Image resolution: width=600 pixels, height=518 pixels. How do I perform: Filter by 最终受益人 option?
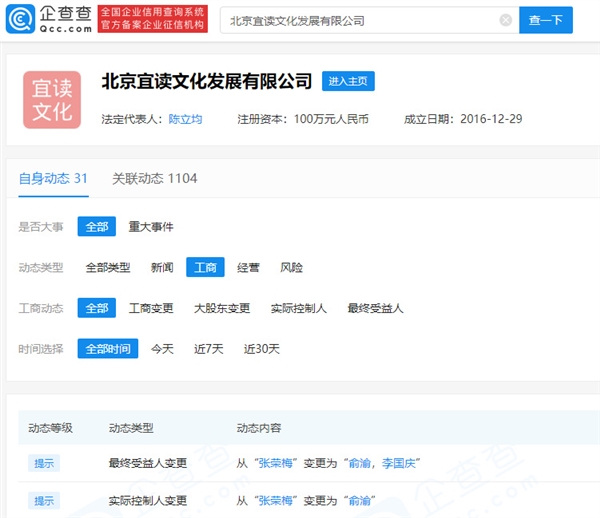(x=375, y=308)
